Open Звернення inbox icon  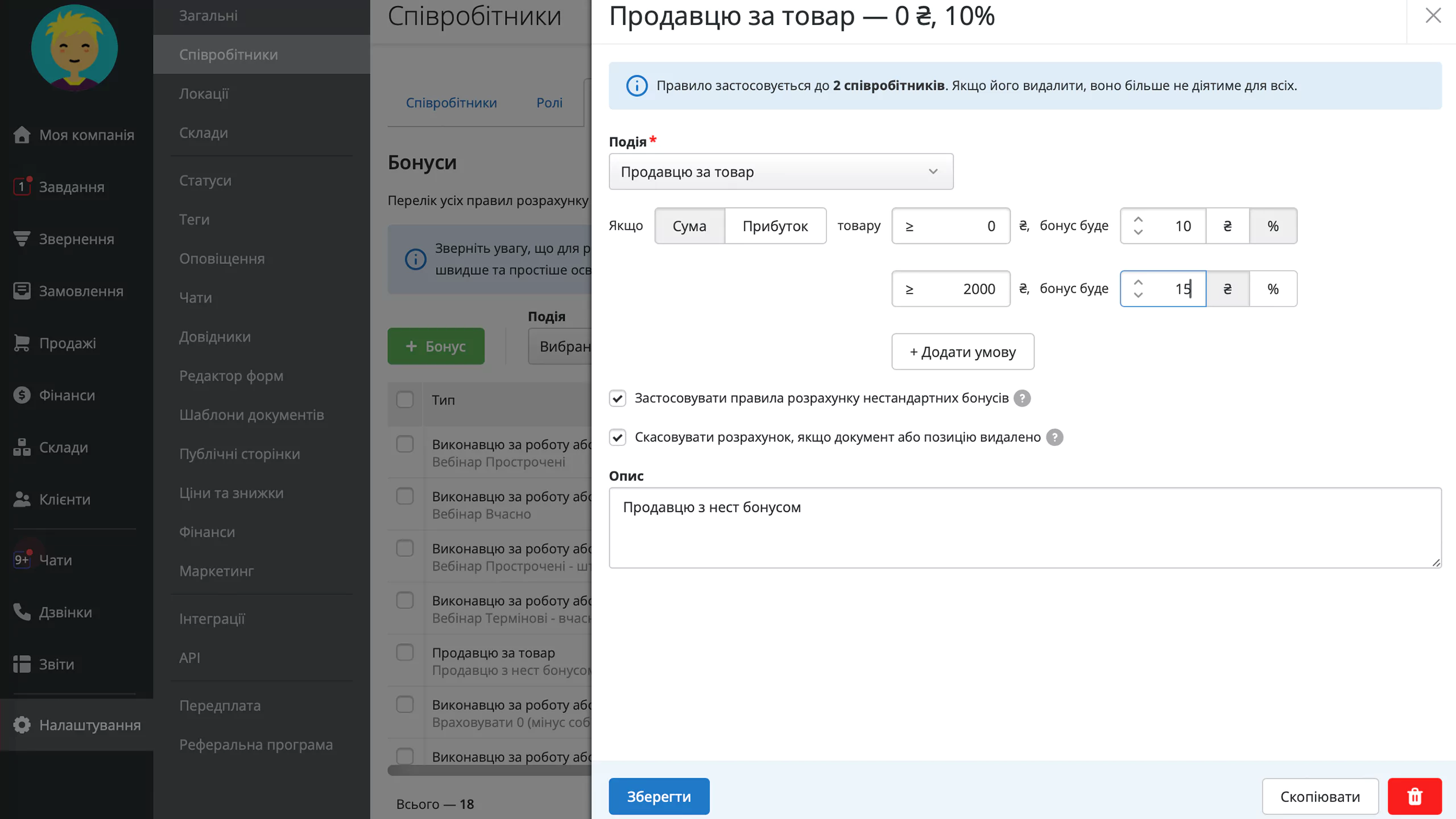pos(22,239)
